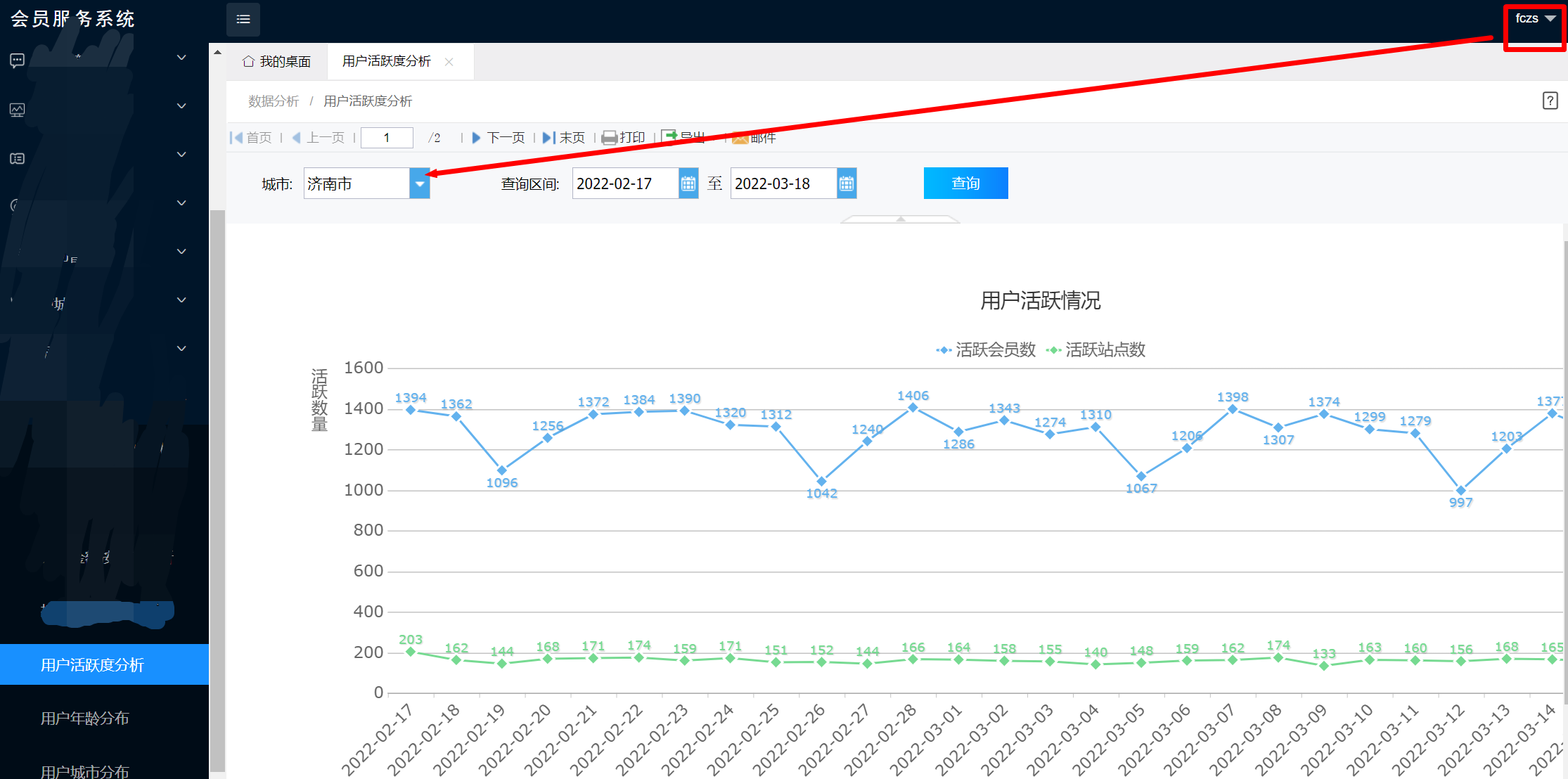Click the 133 green data point label
Screen dimensions: 1568x779
(x=1324, y=654)
